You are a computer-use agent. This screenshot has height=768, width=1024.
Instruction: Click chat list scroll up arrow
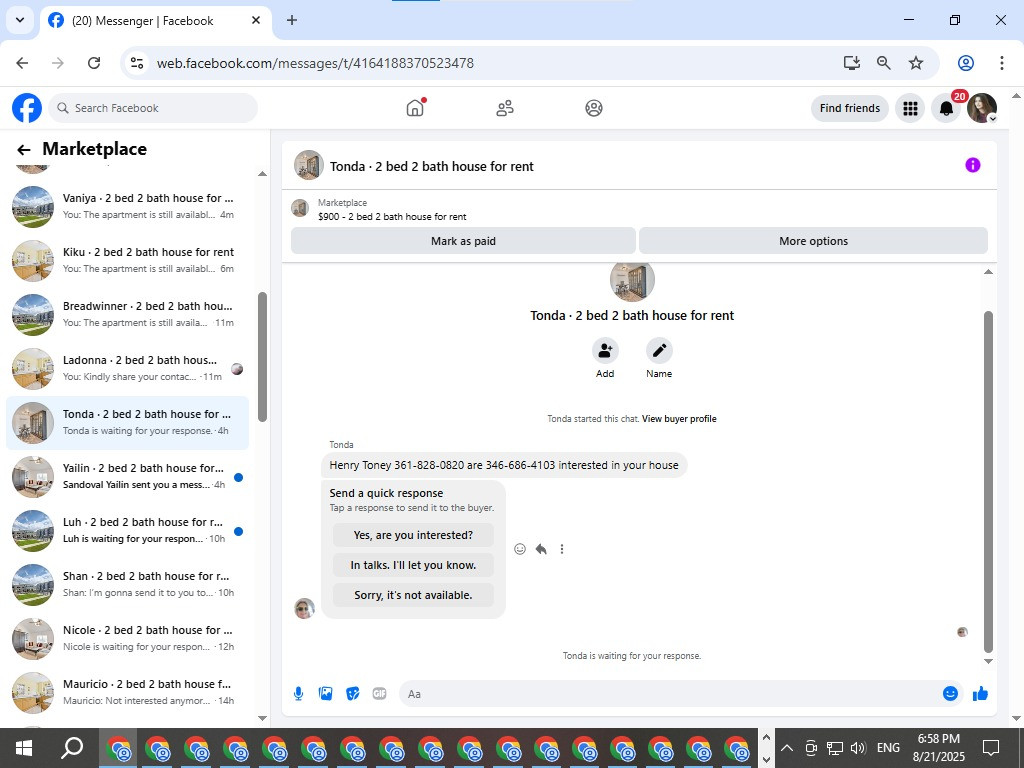tap(263, 174)
